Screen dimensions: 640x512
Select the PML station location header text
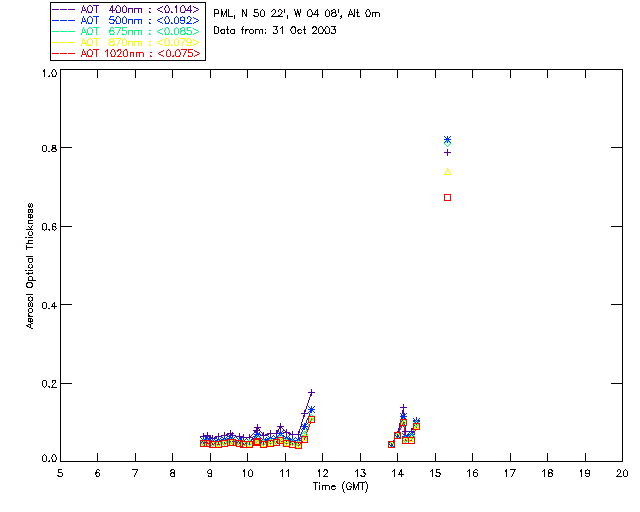coord(297,13)
